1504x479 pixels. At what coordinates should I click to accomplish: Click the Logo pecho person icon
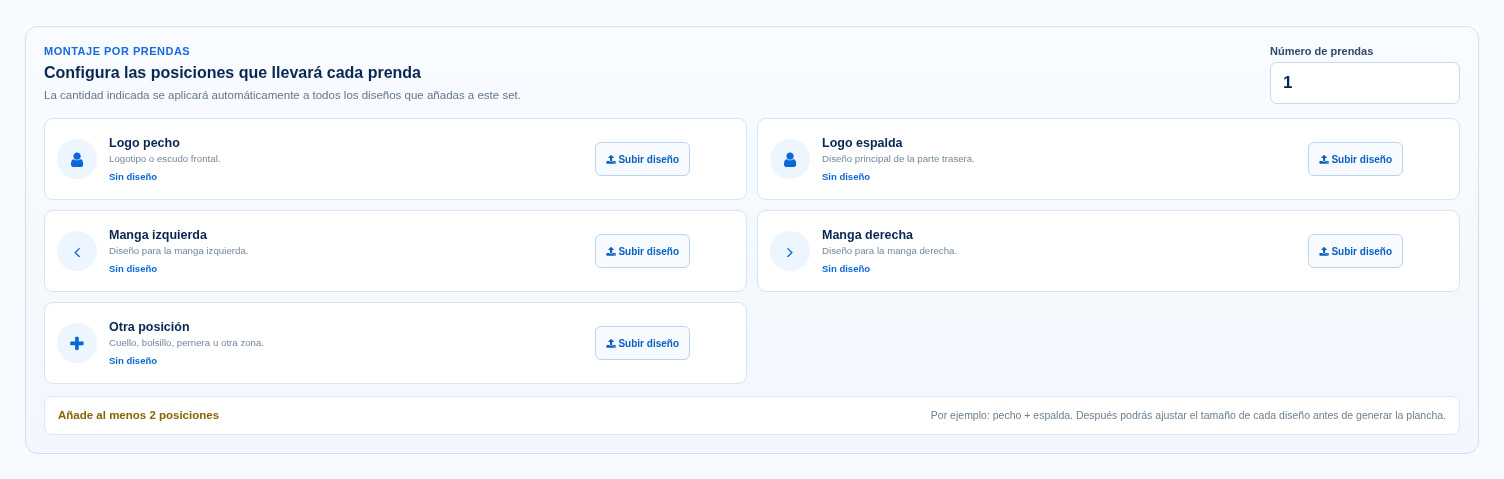pos(77,159)
